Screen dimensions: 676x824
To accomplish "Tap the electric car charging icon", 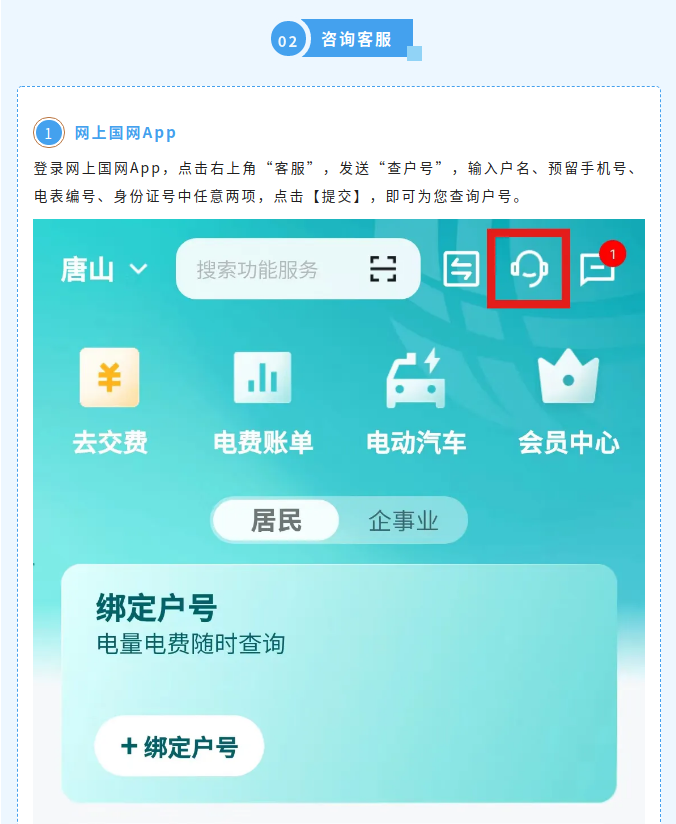I will [415, 378].
